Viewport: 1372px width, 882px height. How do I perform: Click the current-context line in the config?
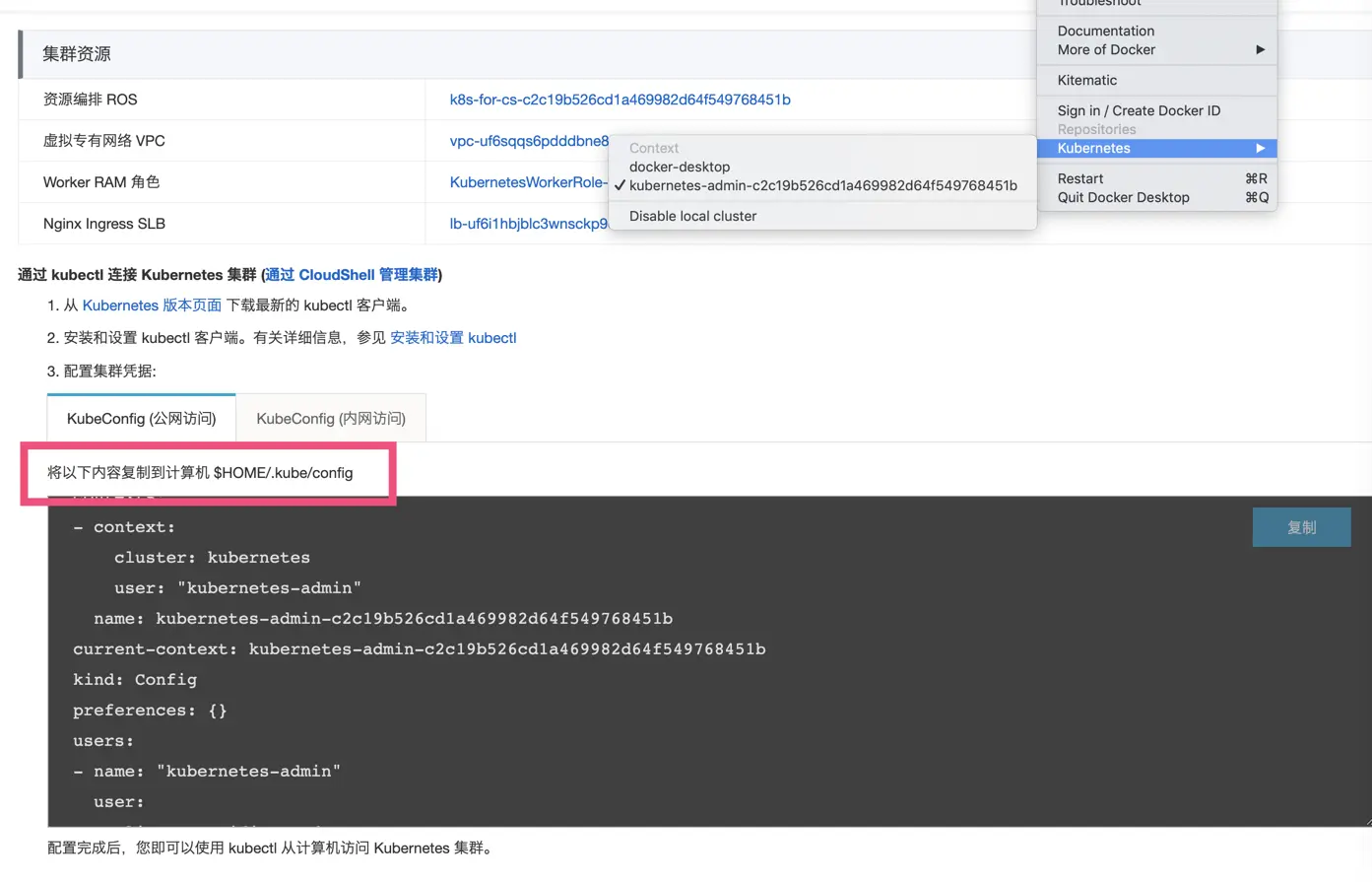(419, 649)
